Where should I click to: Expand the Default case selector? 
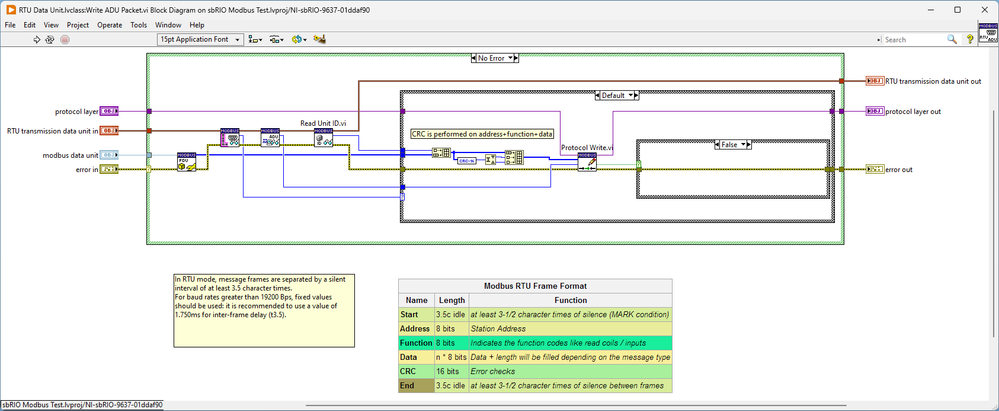click(x=631, y=95)
